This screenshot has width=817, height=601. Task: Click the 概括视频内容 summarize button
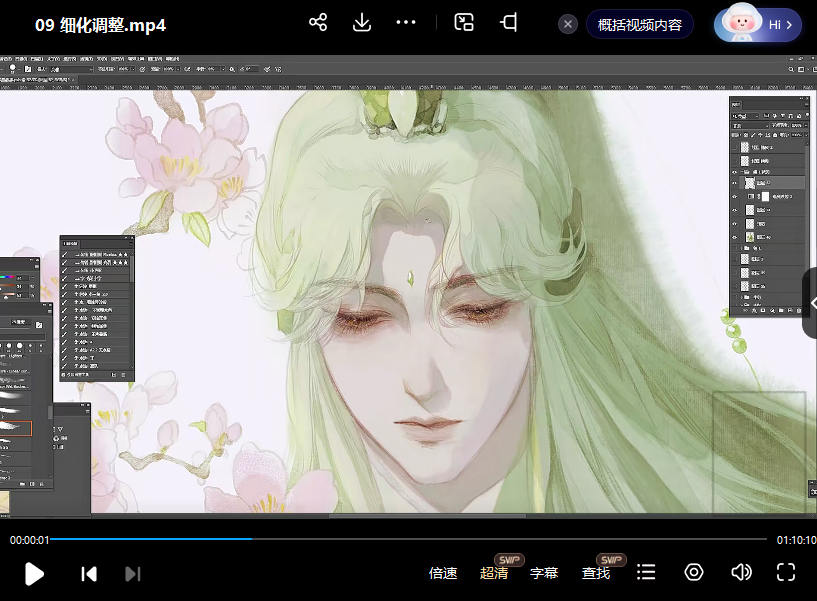pyautogui.click(x=640, y=24)
